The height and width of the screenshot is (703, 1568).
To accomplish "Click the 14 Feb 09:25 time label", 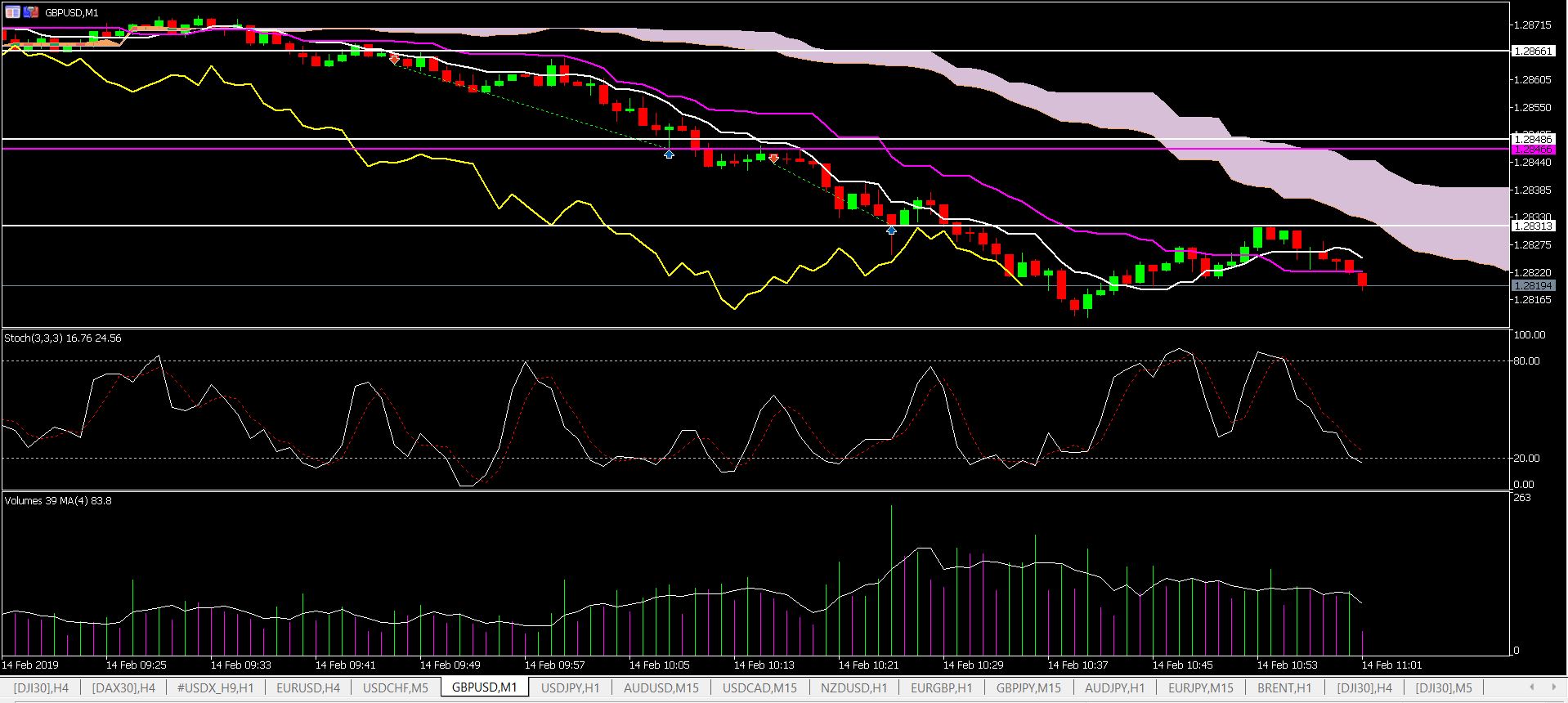I will [137, 665].
